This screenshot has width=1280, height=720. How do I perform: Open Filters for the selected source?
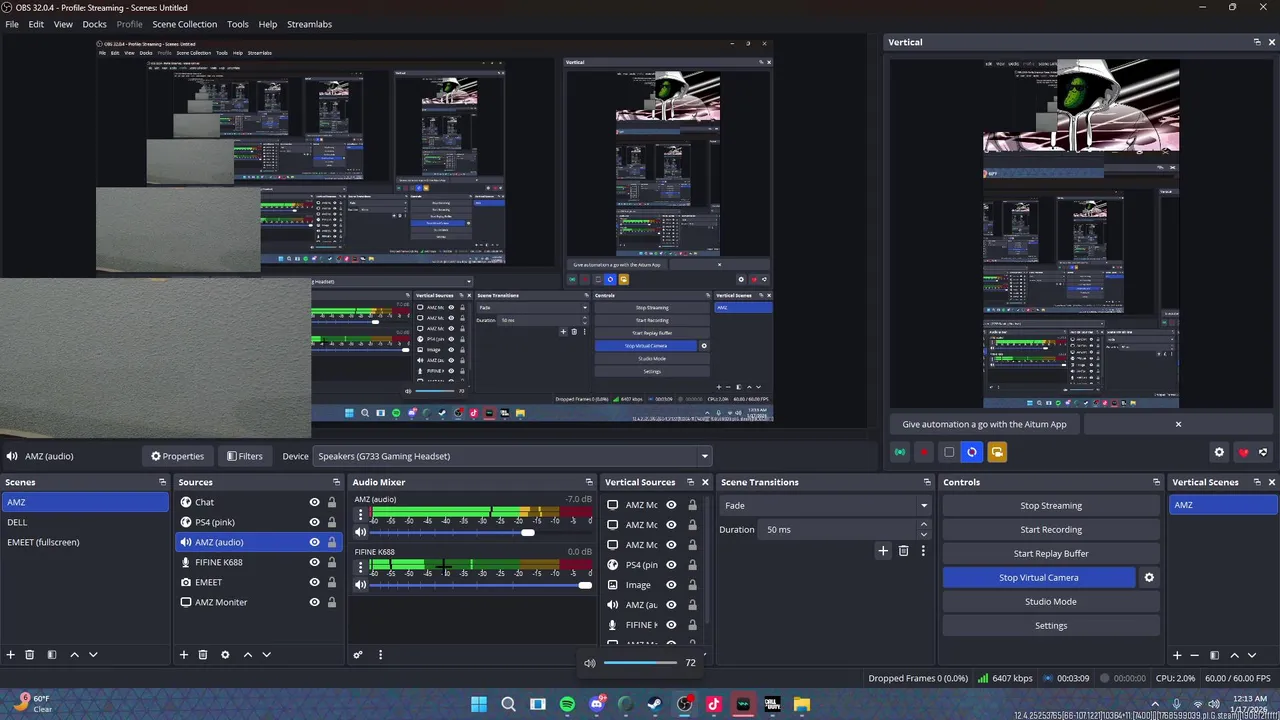244,456
